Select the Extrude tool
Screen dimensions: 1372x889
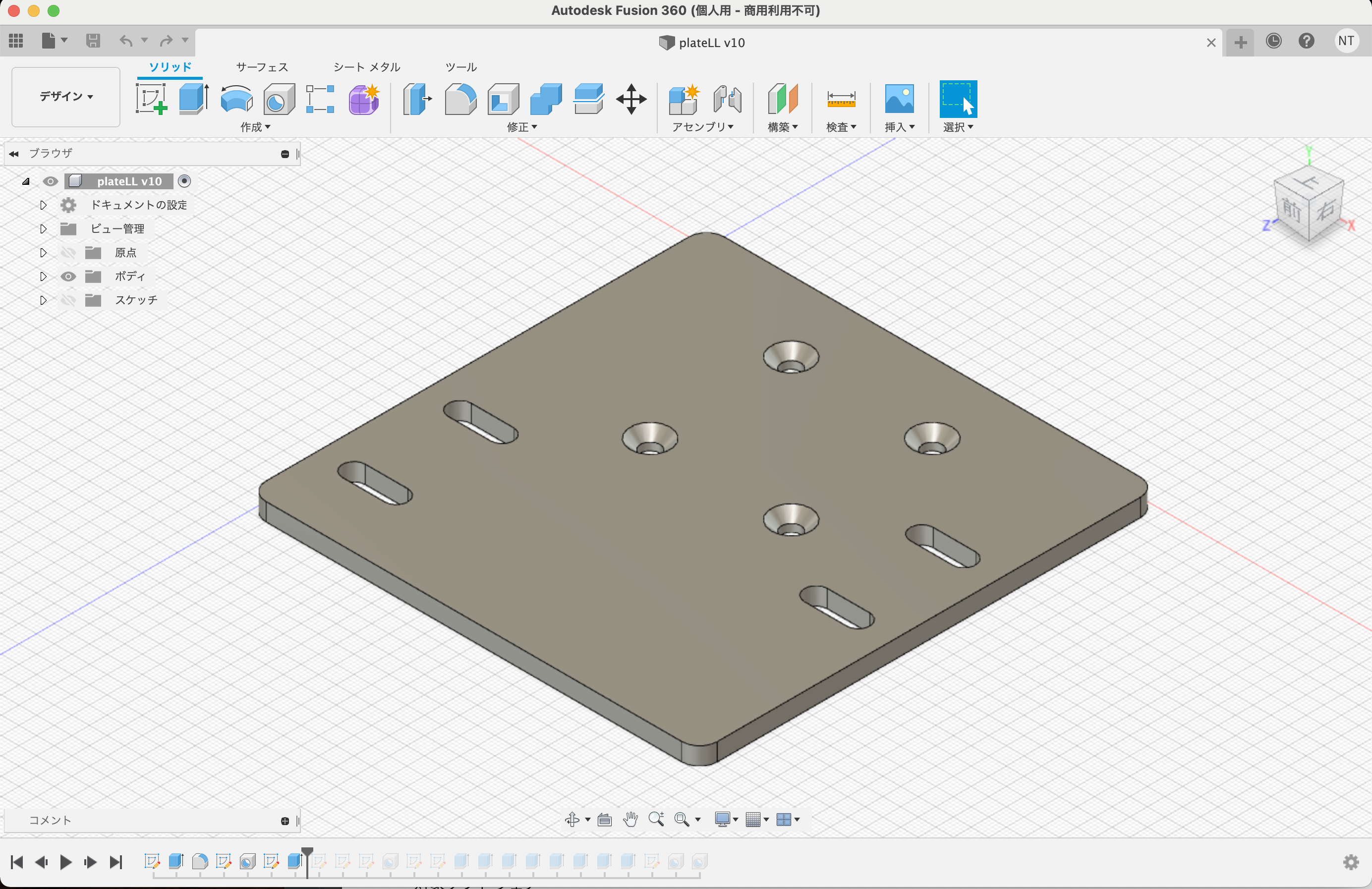pyautogui.click(x=194, y=99)
